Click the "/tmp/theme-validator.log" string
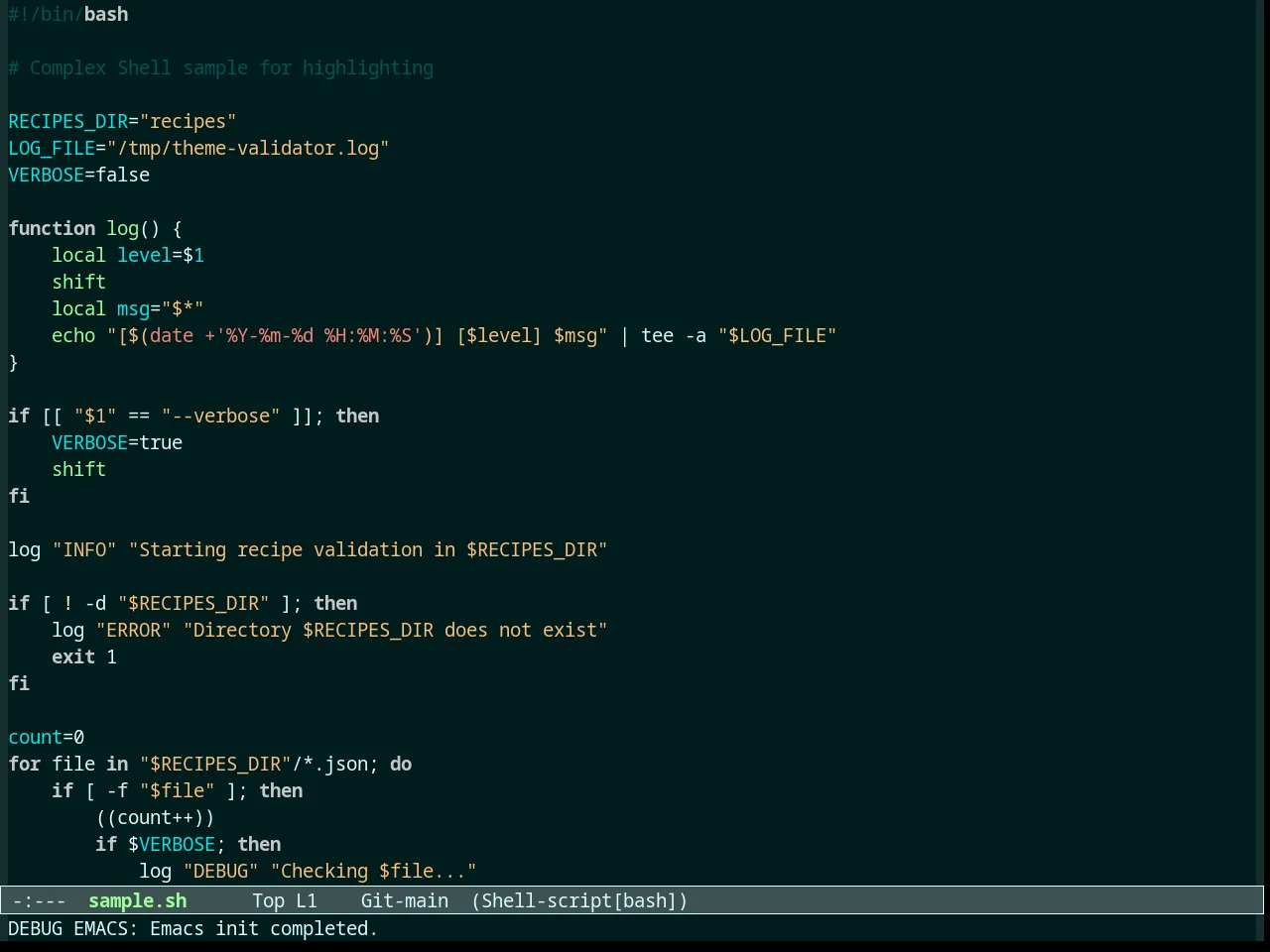1270x952 pixels. [x=248, y=148]
